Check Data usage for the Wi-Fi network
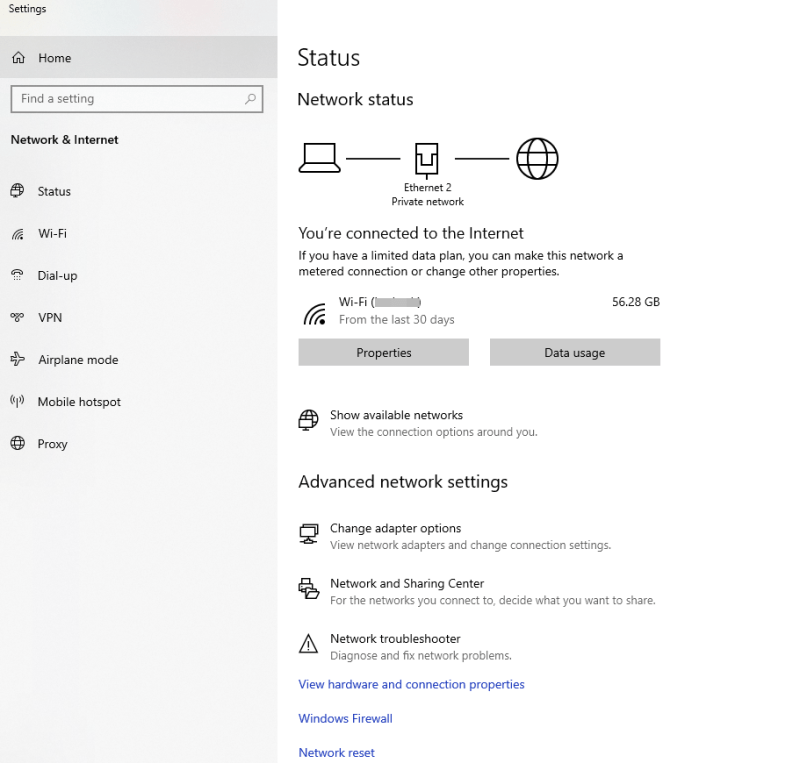The image size is (800, 763). (574, 352)
